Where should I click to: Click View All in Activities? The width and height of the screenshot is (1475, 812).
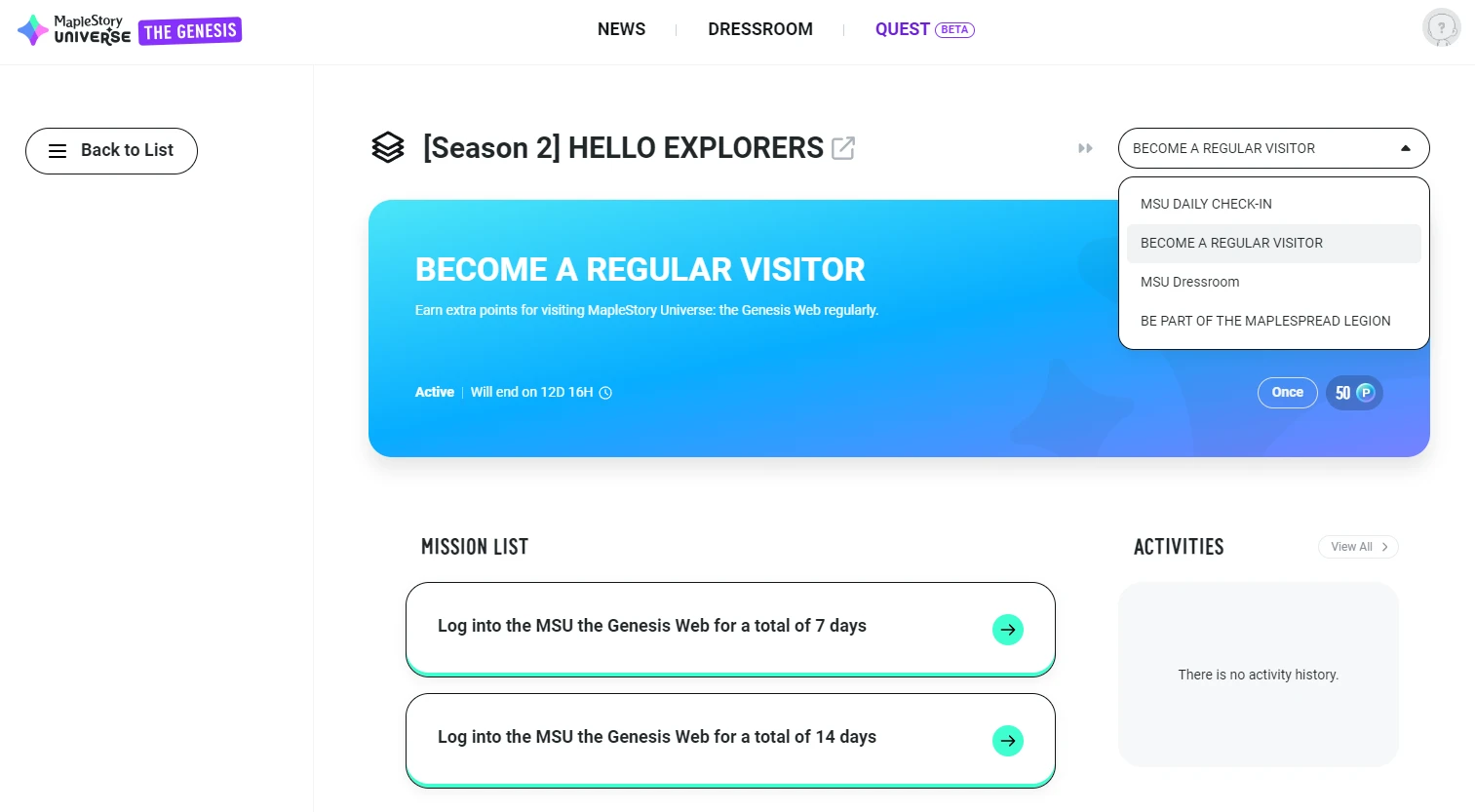(1358, 547)
